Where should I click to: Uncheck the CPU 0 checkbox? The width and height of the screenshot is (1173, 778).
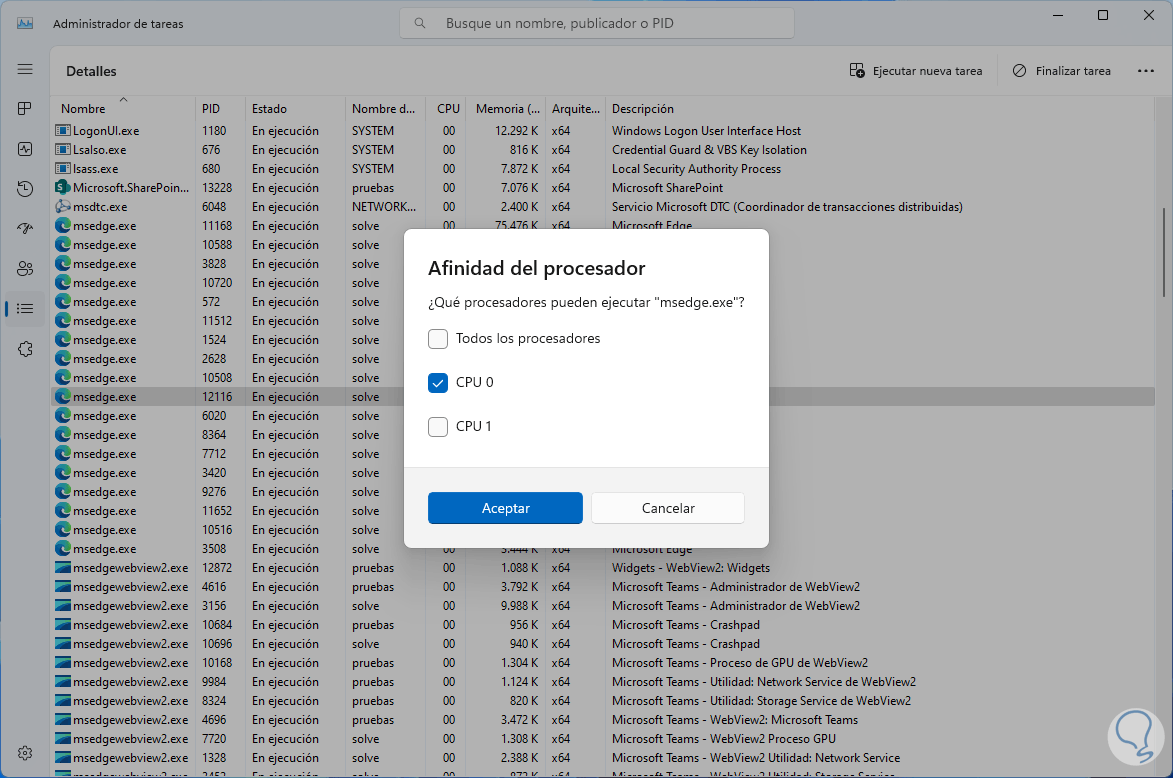click(x=438, y=383)
